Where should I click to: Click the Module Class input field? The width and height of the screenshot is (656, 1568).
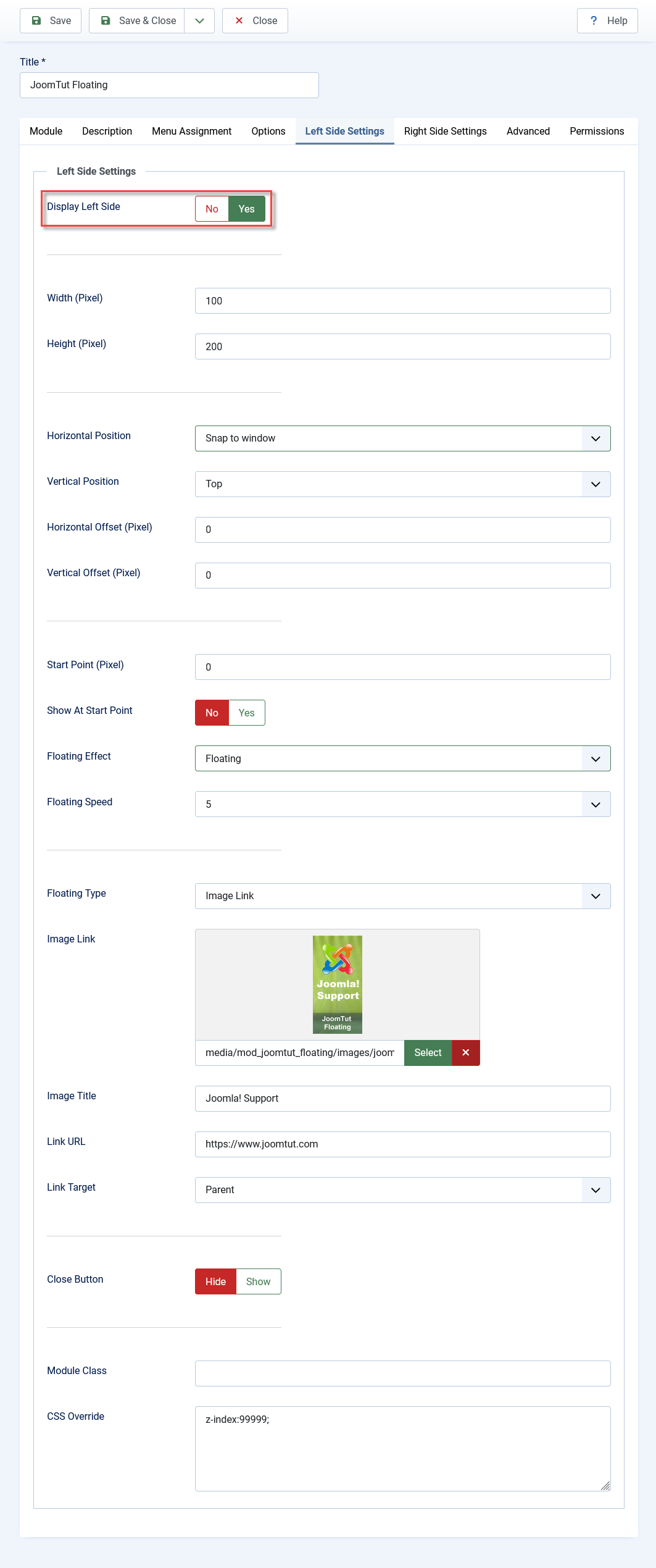pyautogui.click(x=403, y=1373)
